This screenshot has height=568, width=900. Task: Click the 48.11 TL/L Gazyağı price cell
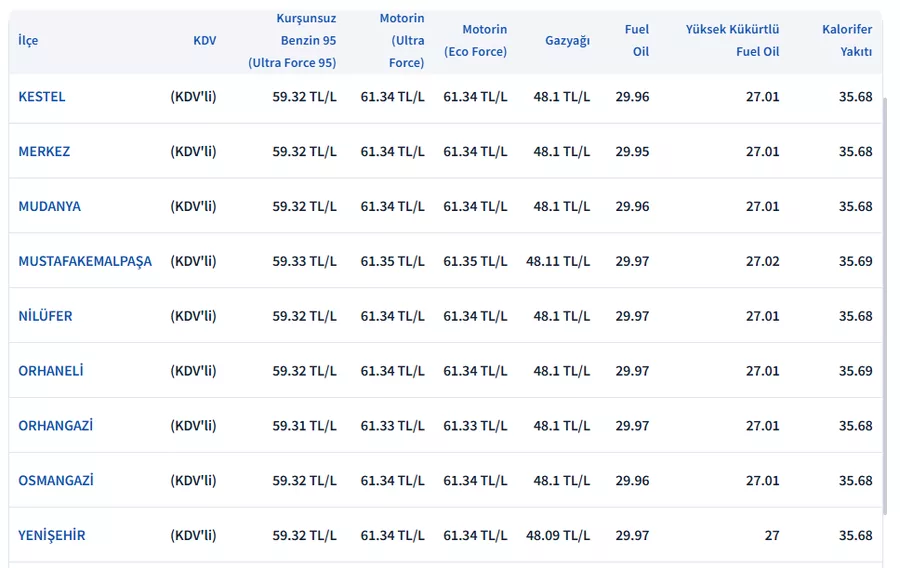pos(558,262)
